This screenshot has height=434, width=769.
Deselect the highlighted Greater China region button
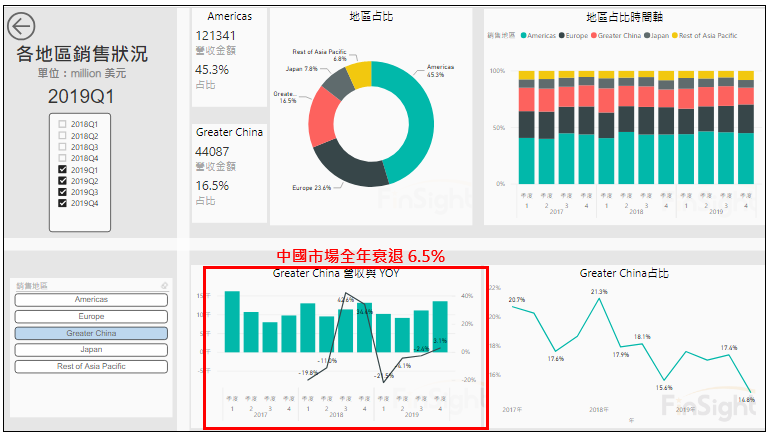click(x=91, y=333)
